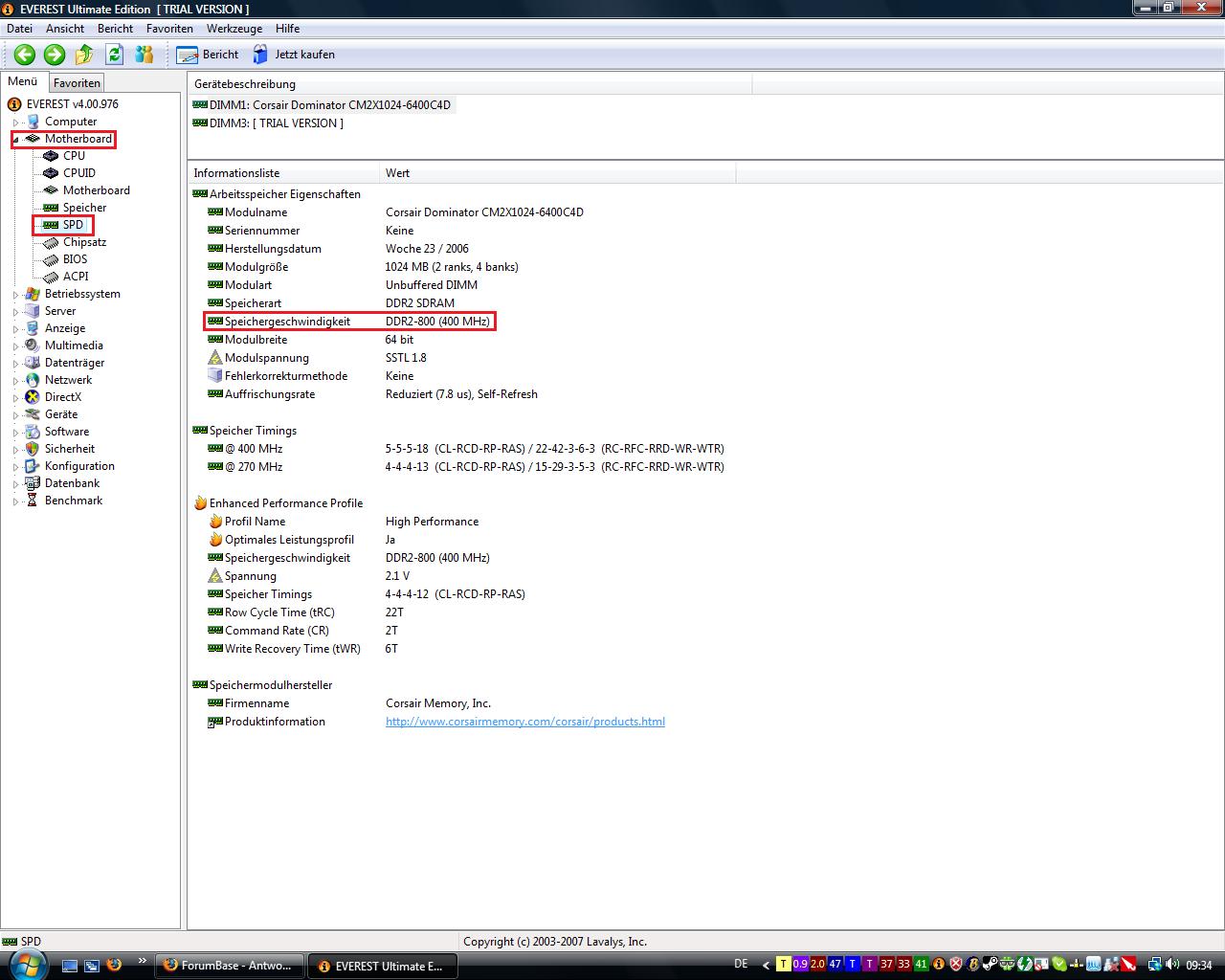The image size is (1225, 980).
Task: Select the Sicherheit tree item
Action: (x=70, y=449)
